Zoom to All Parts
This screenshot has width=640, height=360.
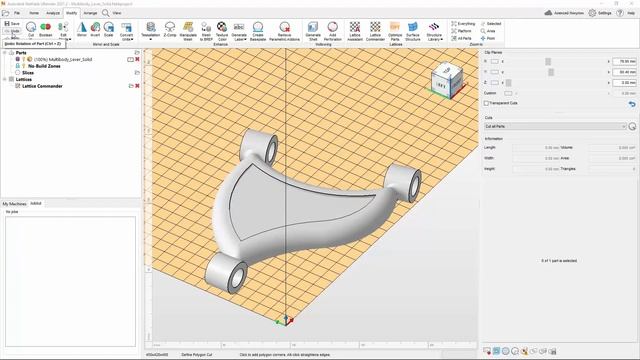point(461,38)
